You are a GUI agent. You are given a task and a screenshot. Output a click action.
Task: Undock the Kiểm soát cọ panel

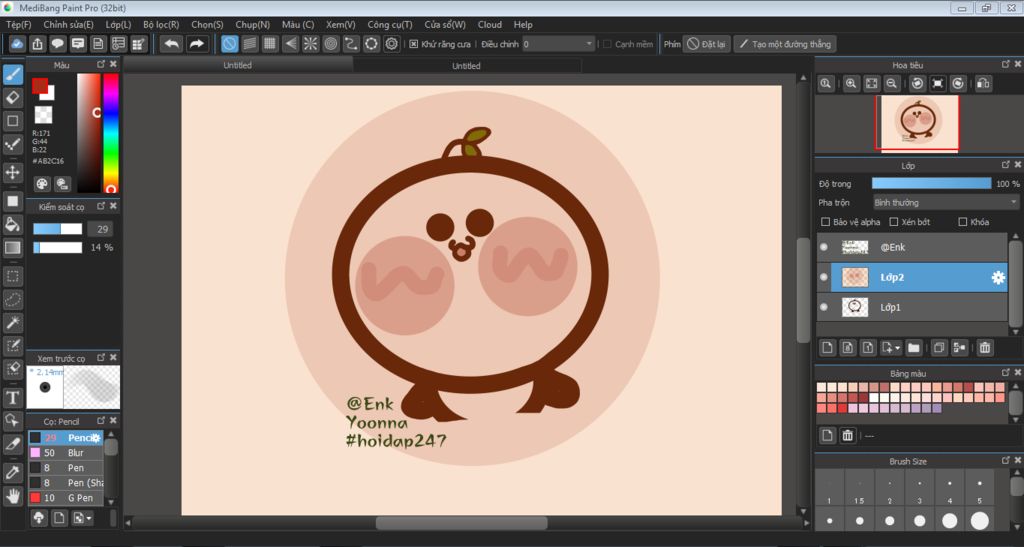tap(101, 206)
